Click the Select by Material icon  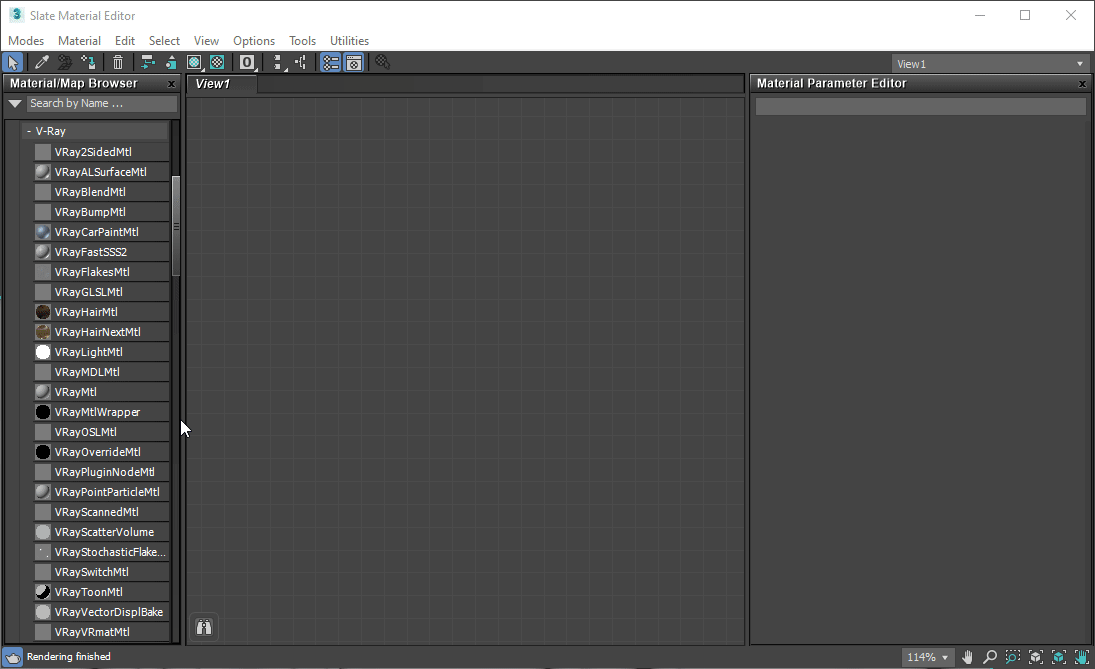click(x=382, y=63)
